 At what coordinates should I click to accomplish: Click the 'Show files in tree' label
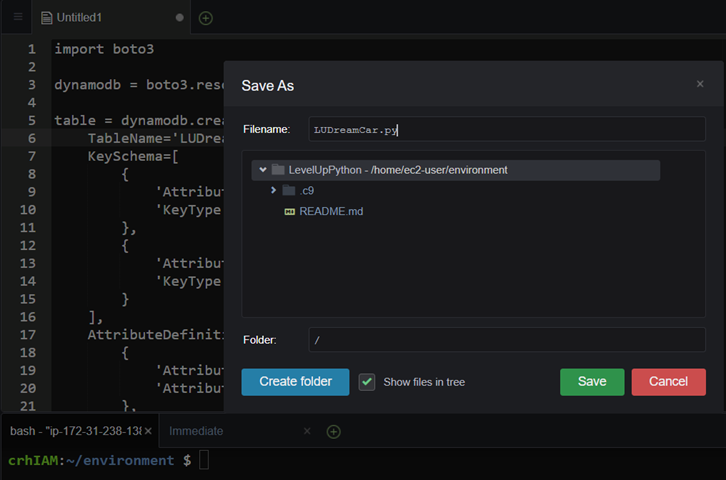[x=424, y=382]
